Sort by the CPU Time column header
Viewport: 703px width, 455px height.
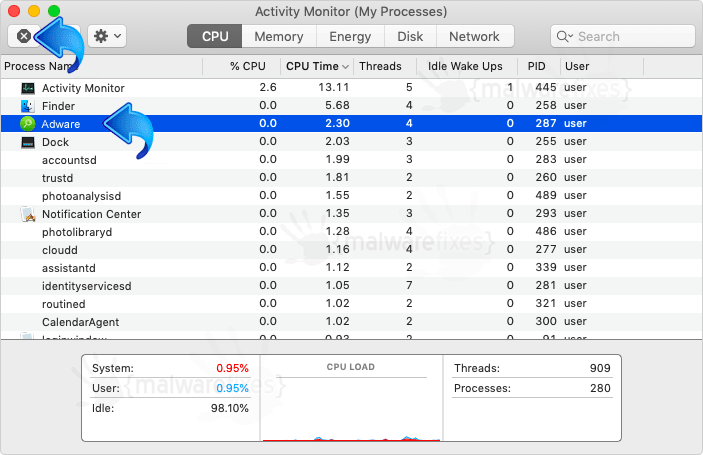(317, 66)
